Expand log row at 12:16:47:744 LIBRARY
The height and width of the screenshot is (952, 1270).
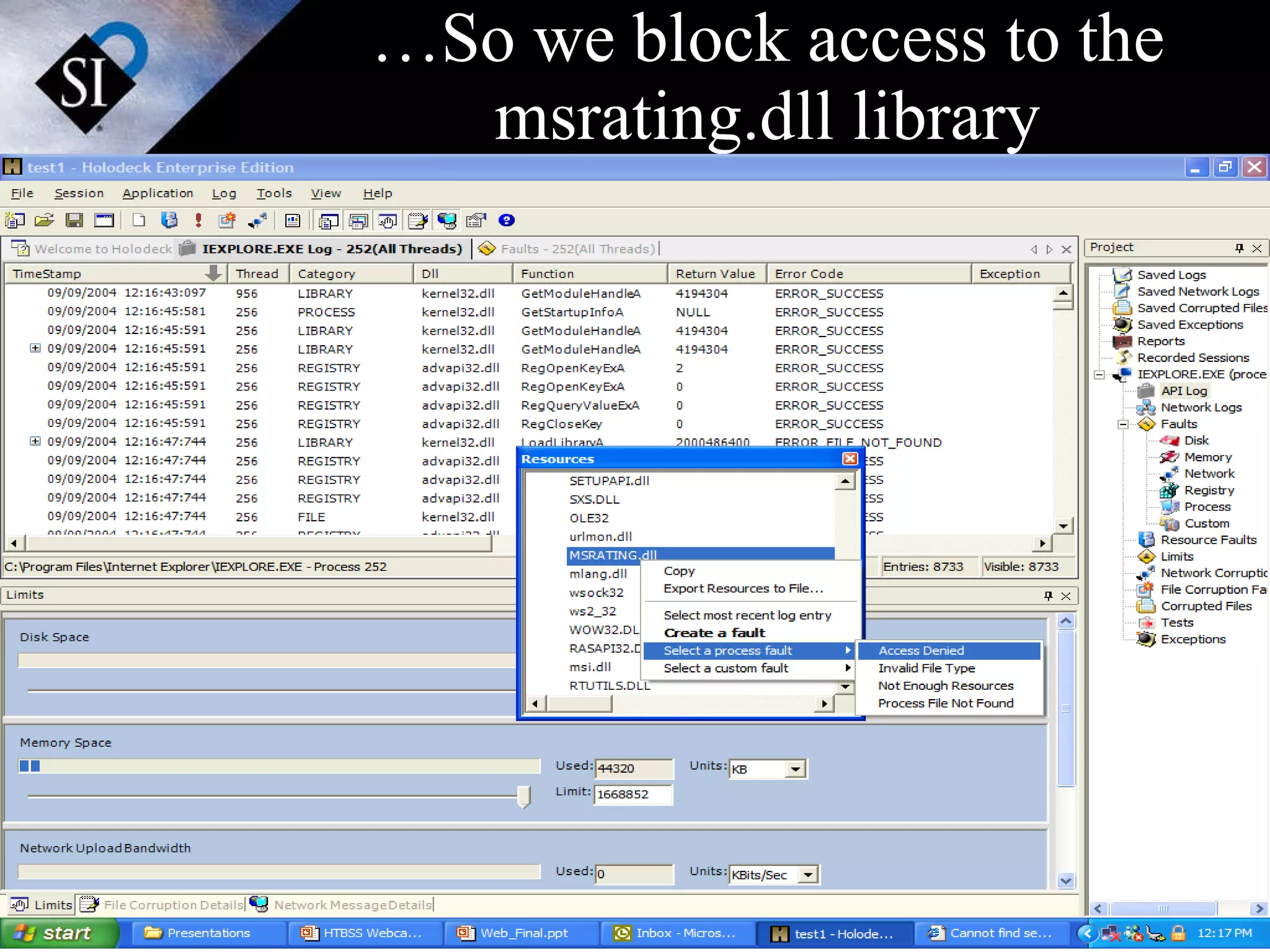(35, 441)
